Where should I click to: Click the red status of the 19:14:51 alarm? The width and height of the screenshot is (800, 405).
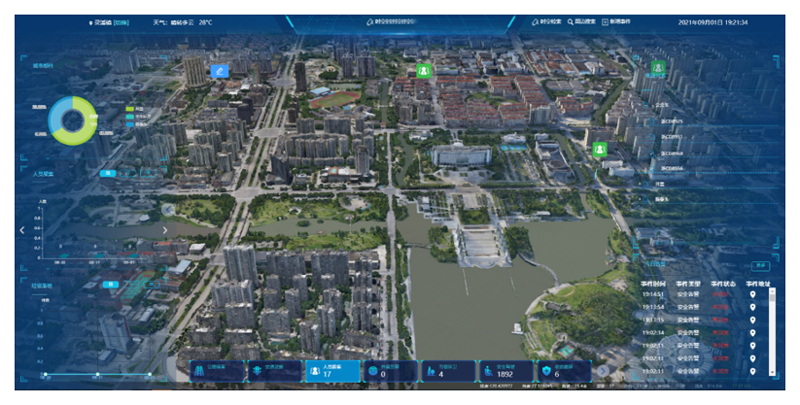(x=721, y=294)
